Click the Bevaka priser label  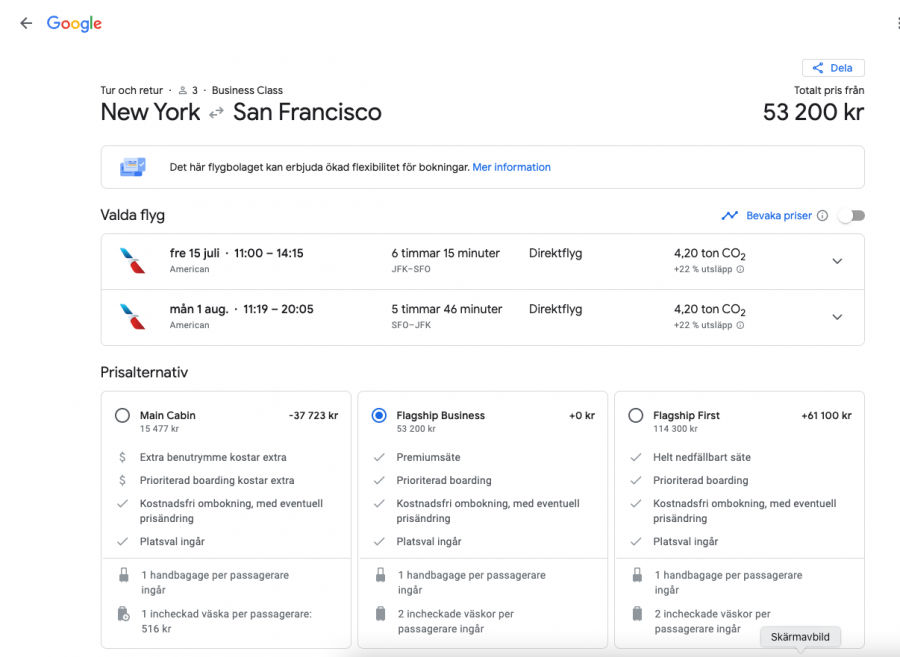pos(779,216)
